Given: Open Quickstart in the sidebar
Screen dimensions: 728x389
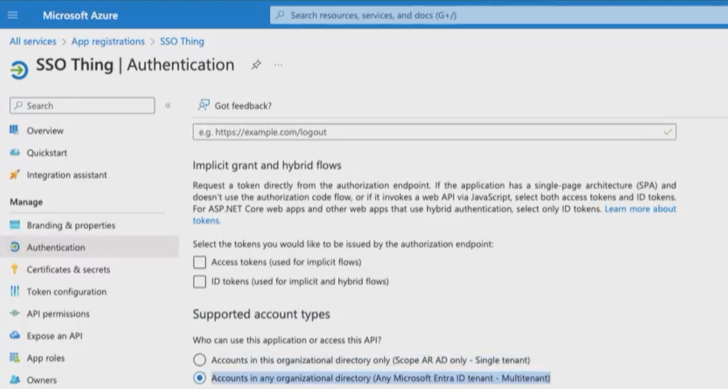Looking at the screenshot, I should (x=47, y=153).
